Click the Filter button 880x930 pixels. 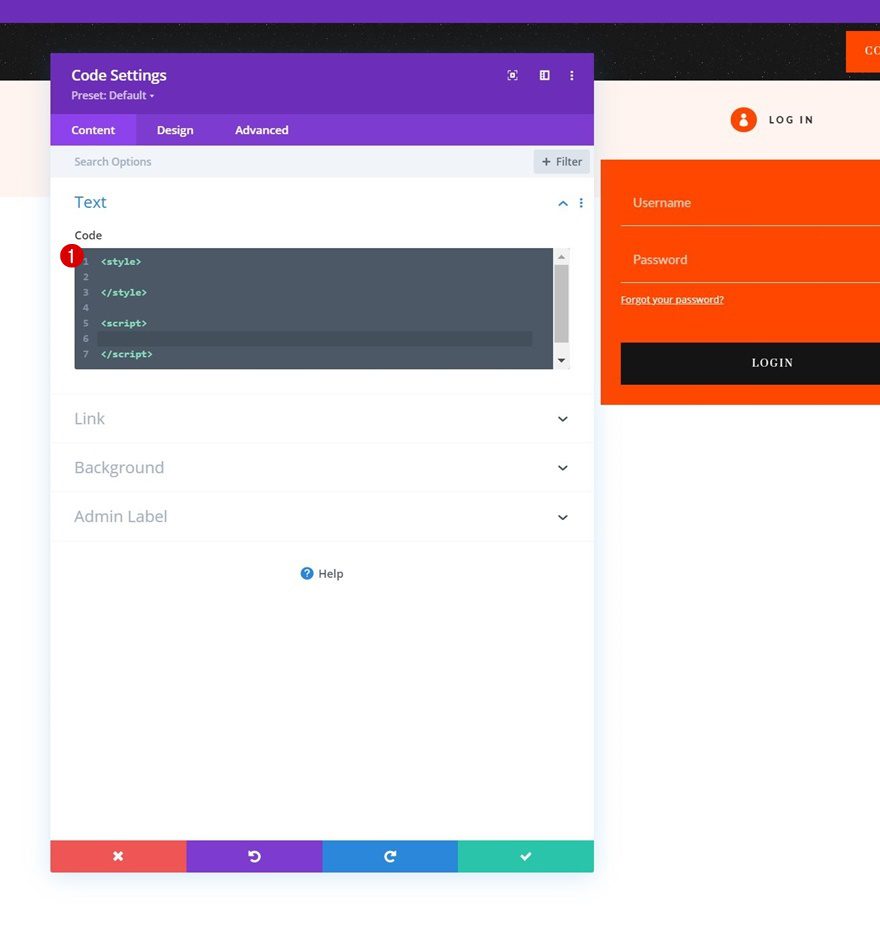pyautogui.click(x=561, y=161)
